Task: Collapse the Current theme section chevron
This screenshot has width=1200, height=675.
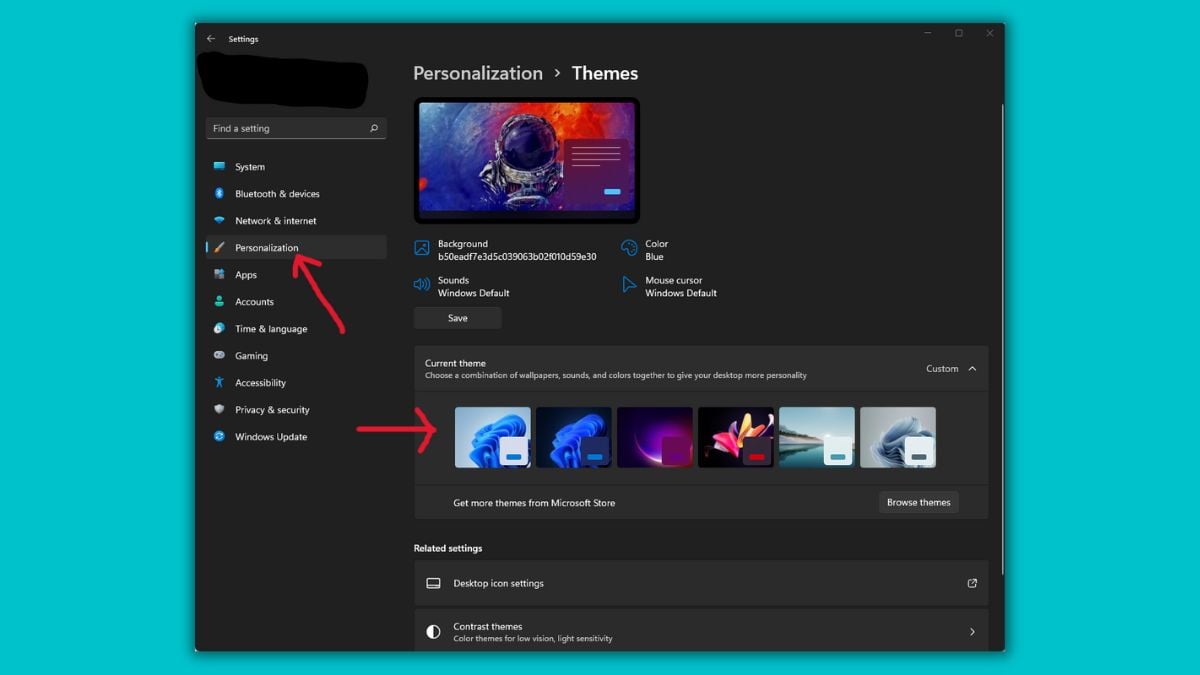Action: click(972, 368)
